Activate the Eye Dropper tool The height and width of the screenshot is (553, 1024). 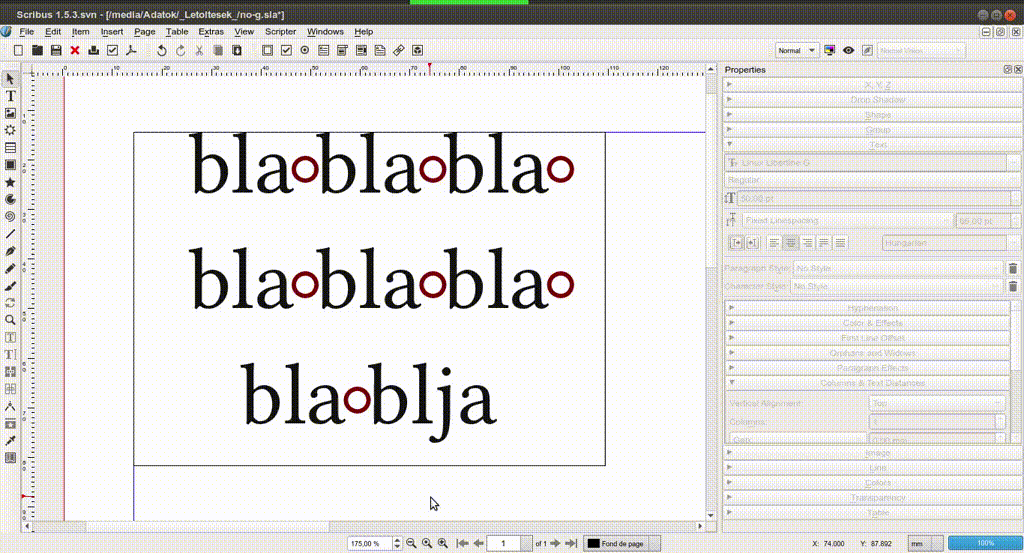click(x=10, y=441)
